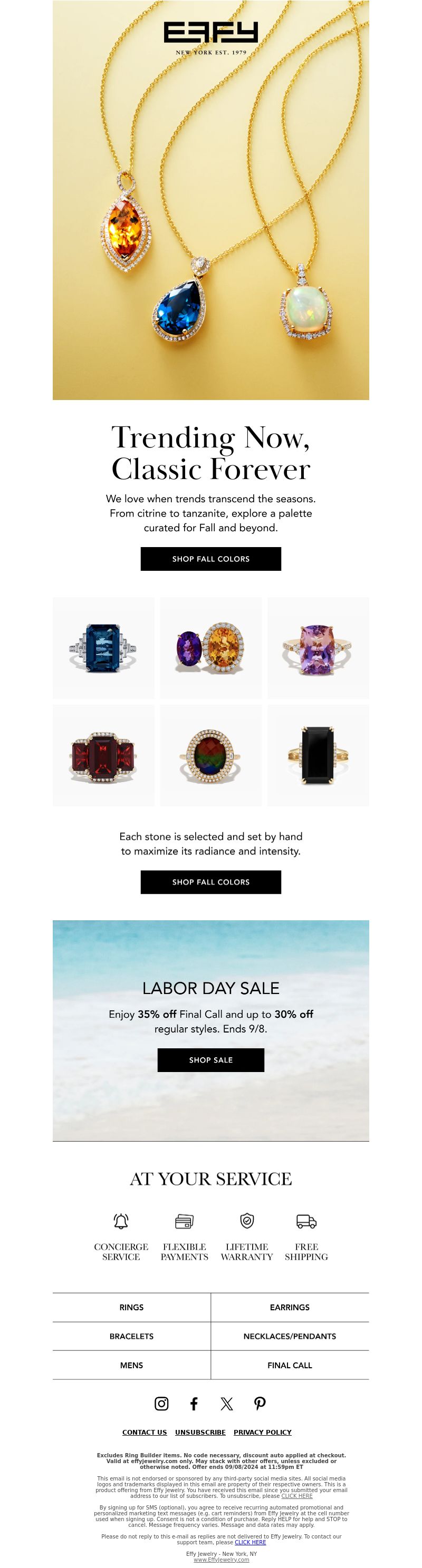Click the Flexible Payments card icon
The width and height of the screenshot is (422, 1568).
point(185,1221)
